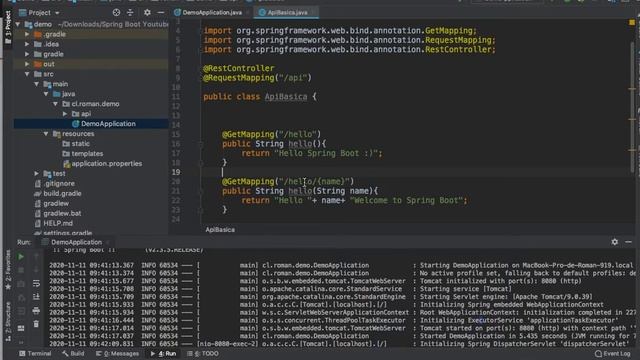Open the Project side tool tab
The height and width of the screenshot is (360, 640).
[x=8, y=27]
